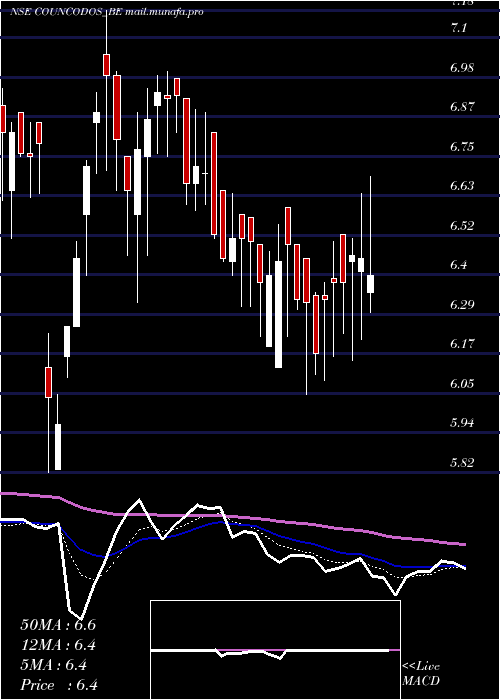Click the 5.82 price axis label
Viewport: 500px width, 700px height.
pyautogui.click(x=463, y=462)
